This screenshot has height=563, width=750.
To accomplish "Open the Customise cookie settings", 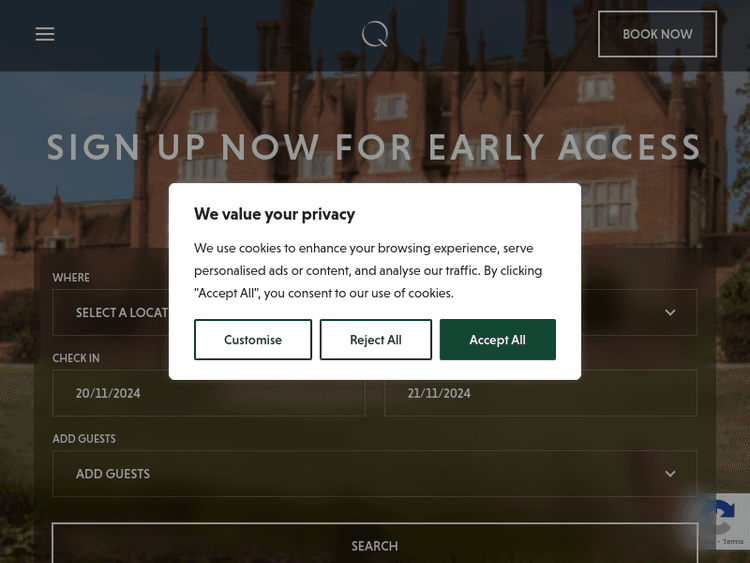I will coord(253,340).
